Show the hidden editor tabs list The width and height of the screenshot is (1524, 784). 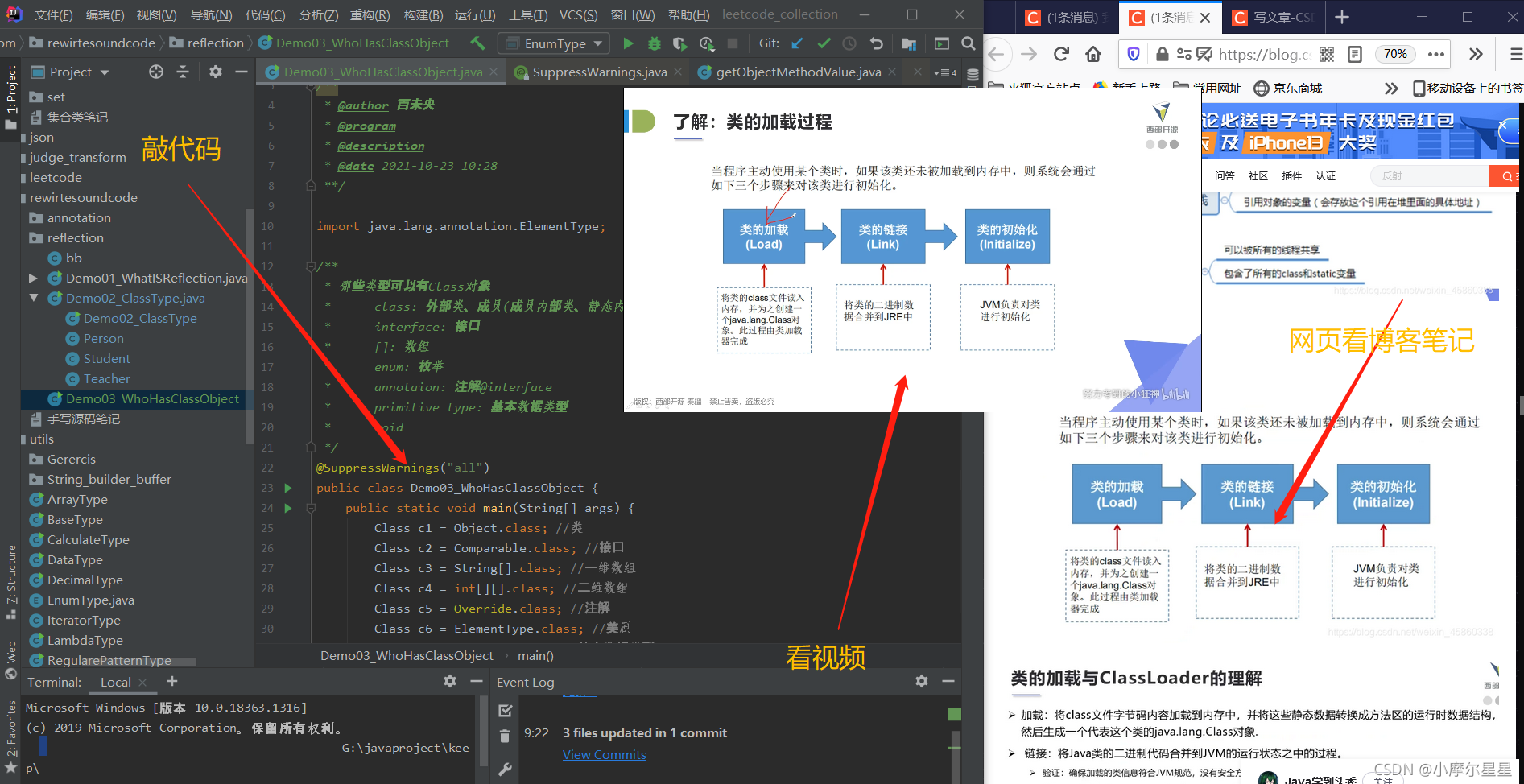coord(945,72)
